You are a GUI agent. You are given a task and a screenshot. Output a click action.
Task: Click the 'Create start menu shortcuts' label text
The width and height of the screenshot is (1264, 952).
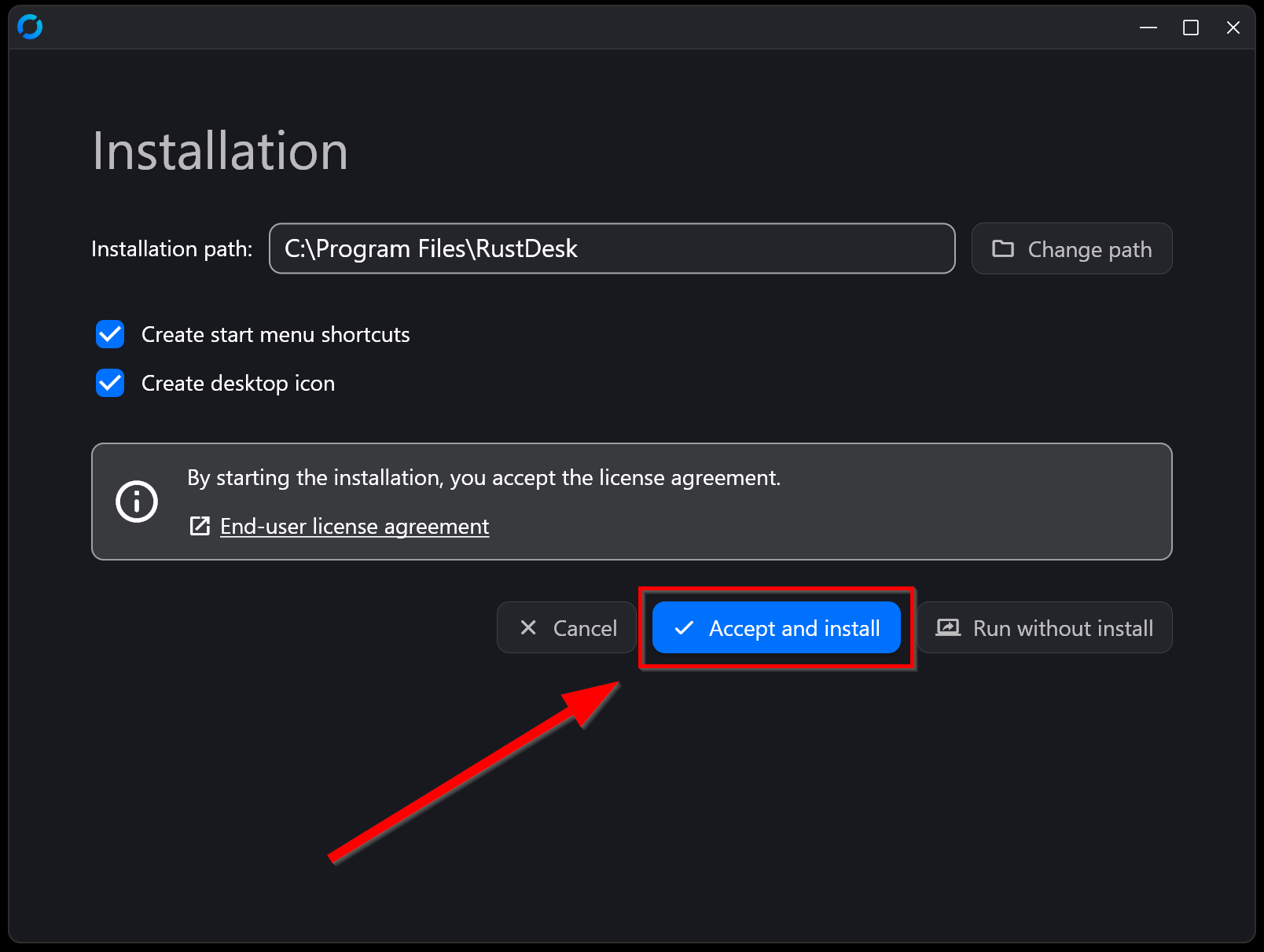click(x=275, y=335)
